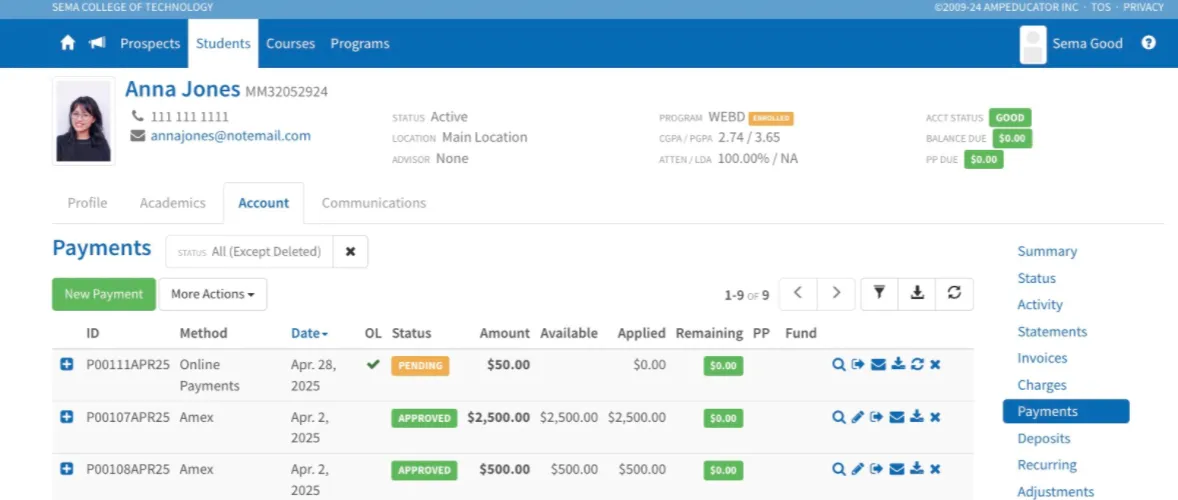View details of payment P00108APR25
This screenshot has width=1178, height=500.
839,469
